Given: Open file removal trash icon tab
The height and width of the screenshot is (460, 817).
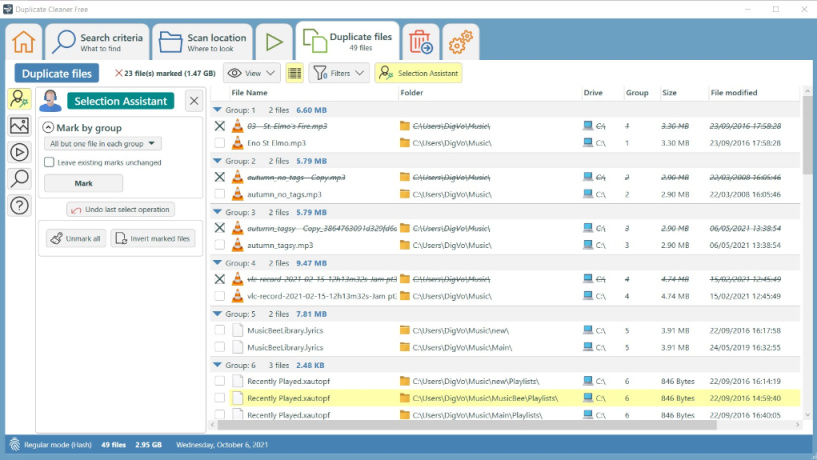Looking at the screenshot, I should (420, 42).
